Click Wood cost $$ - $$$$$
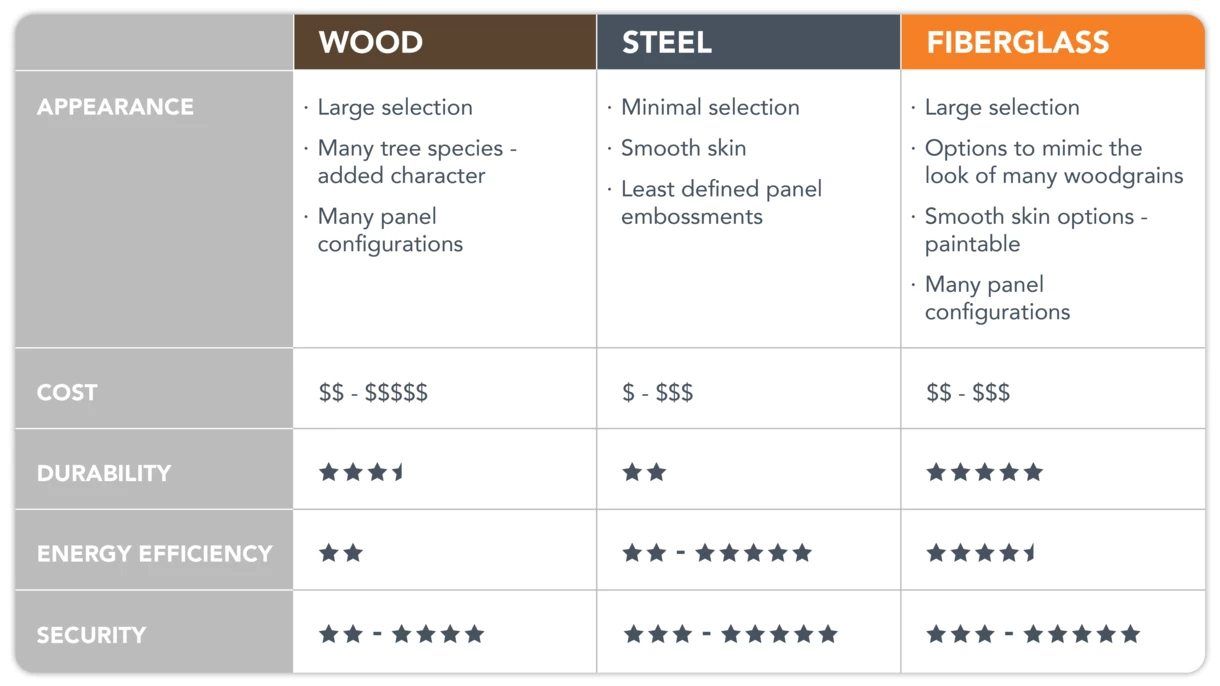This screenshot has height=686, width=1220. [x=373, y=393]
